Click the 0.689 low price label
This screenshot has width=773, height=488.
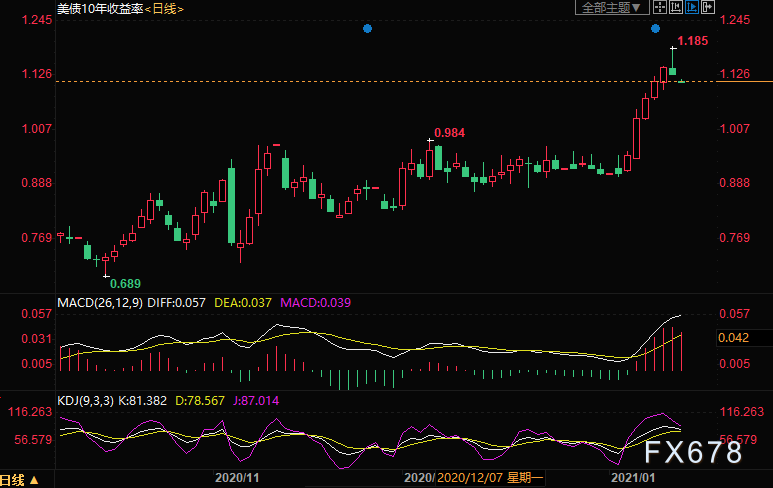click(x=125, y=283)
